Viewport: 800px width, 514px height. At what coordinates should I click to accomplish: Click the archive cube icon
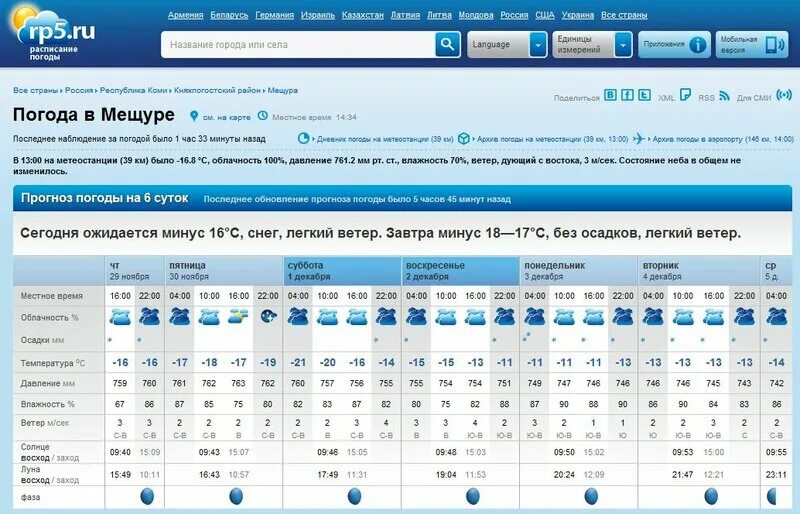tap(463, 138)
